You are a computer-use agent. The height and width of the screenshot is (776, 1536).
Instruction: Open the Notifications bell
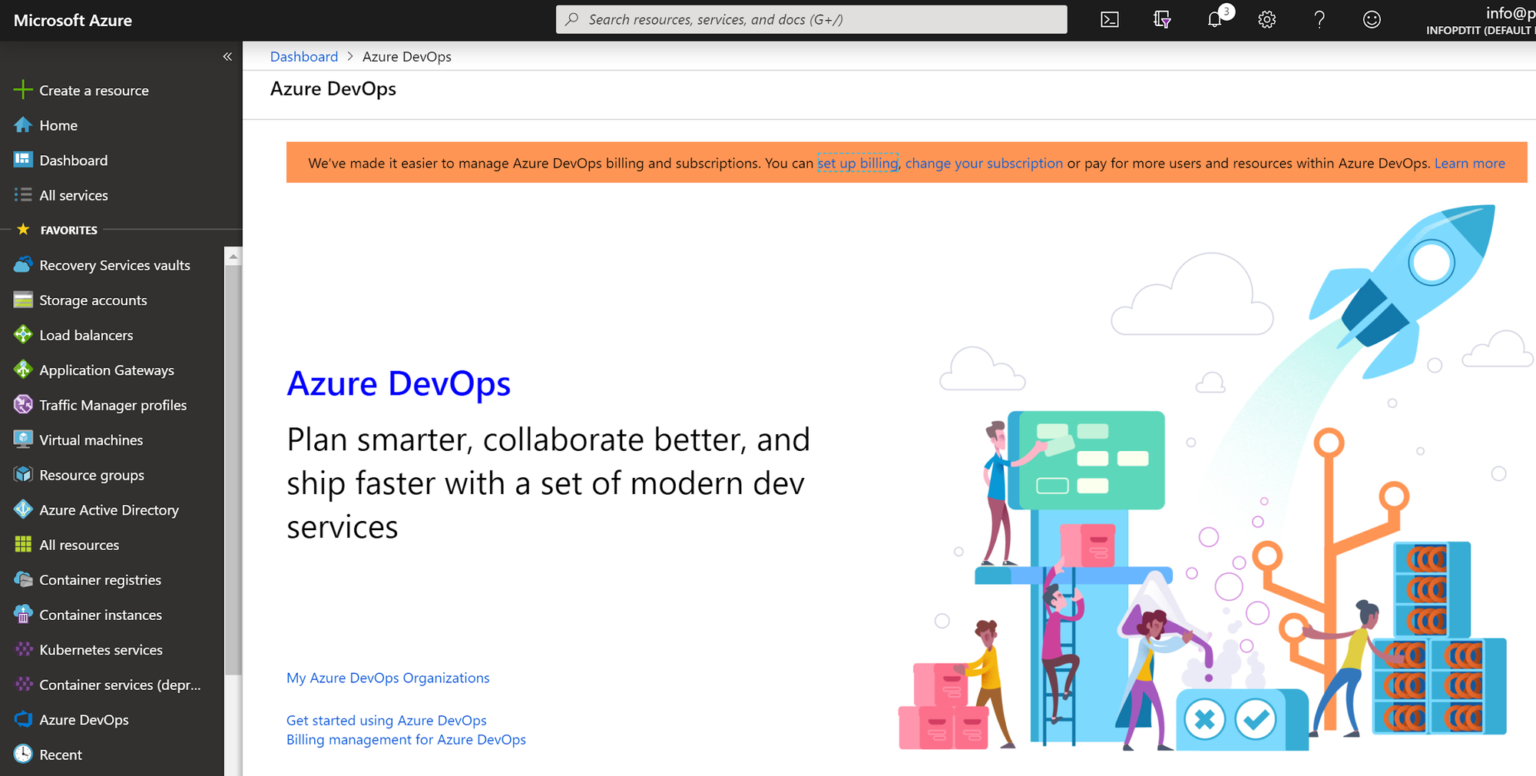tap(1214, 19)
